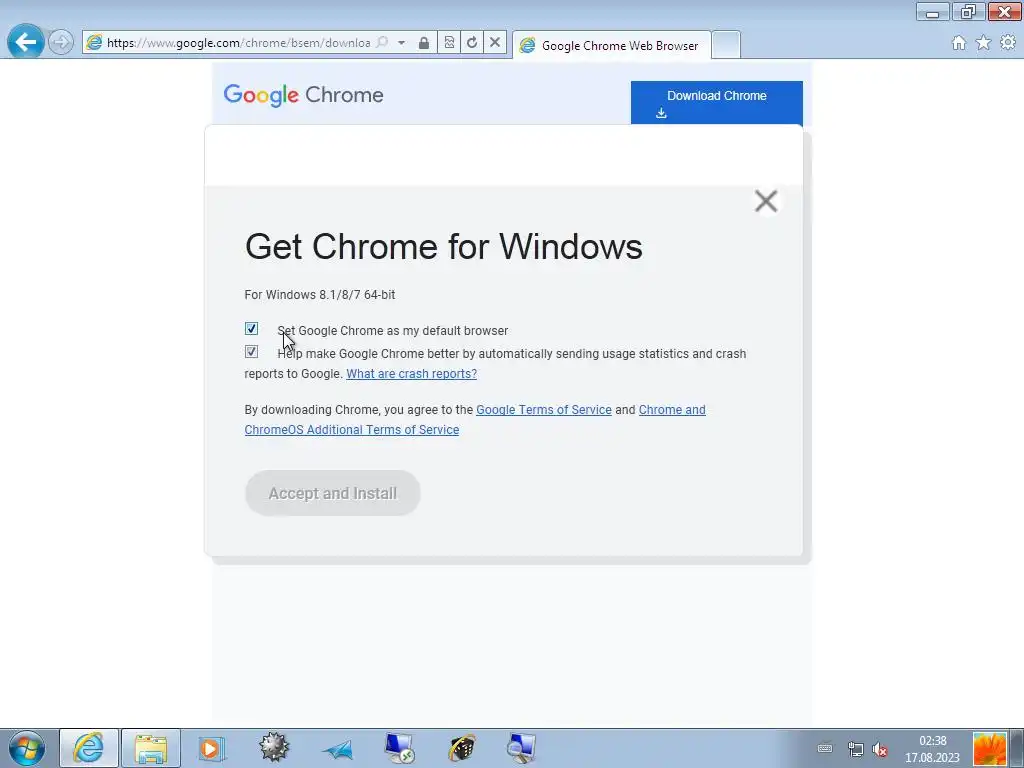Click the Show desktop strip at taskbar end
The image size is (1024, 768).
point(1017,749)
